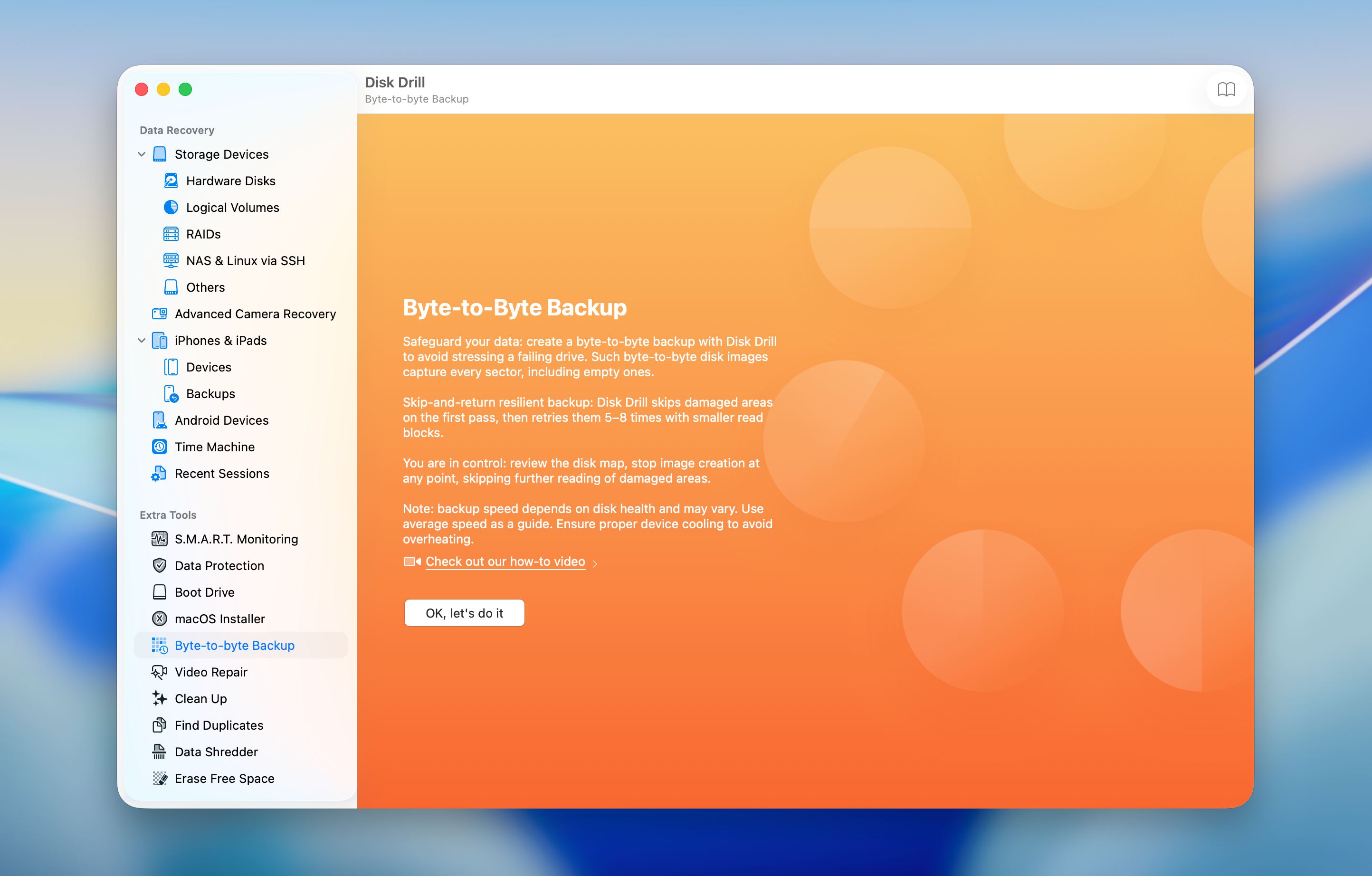Open the help book icon in title bar
The height and width of the screenshot is (876, 1372).
(x=1226, y=89)
